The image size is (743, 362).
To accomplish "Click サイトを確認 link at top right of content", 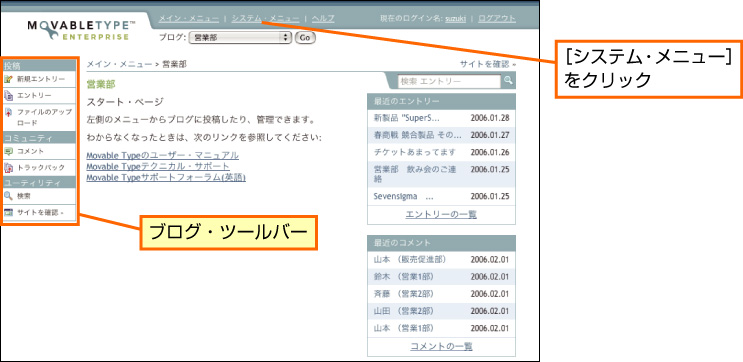I will (x=487, y=64).
